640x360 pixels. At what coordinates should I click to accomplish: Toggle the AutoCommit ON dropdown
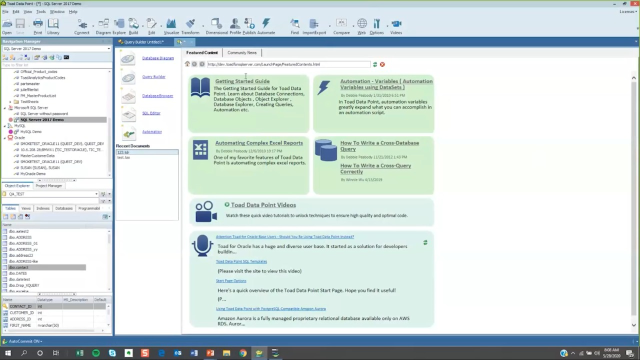coord(25,341)
